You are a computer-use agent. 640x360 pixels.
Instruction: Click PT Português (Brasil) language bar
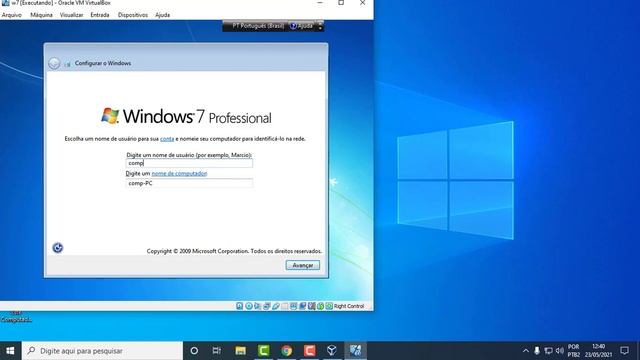click(257, 26)
